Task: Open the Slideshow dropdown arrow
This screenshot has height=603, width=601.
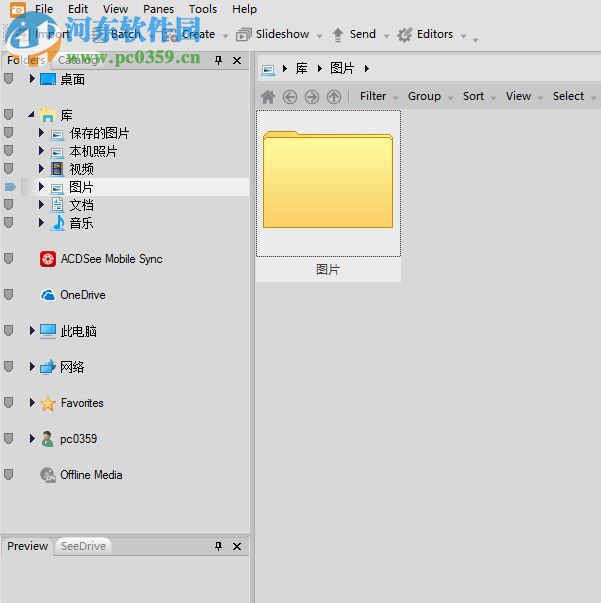Action: point(319,36)
